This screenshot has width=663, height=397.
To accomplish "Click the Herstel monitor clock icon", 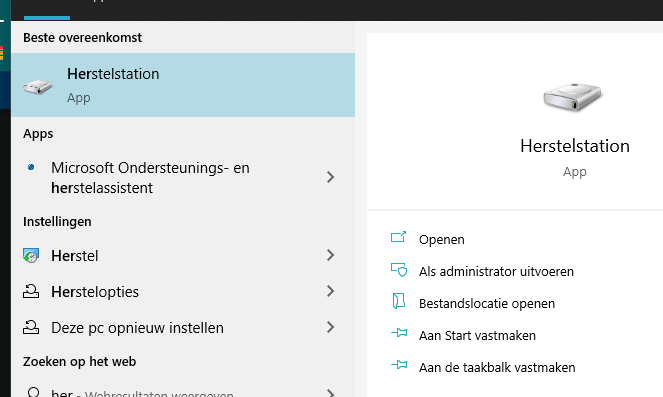I will (x=31, y=255).
